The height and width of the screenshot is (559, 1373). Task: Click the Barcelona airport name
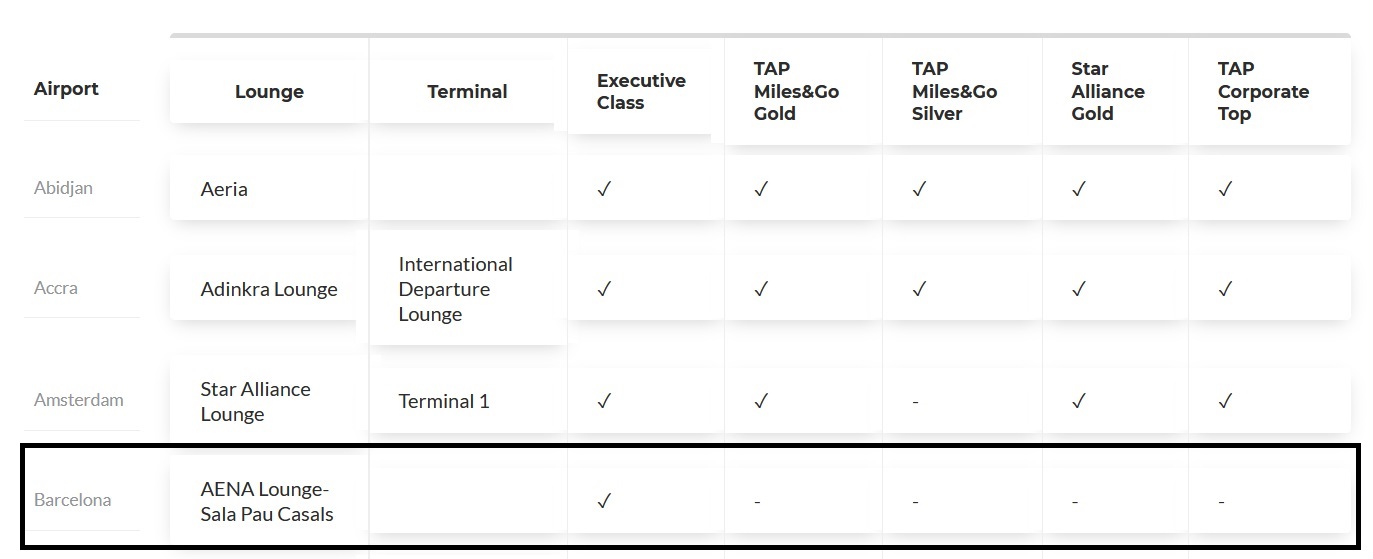[72, 500]
